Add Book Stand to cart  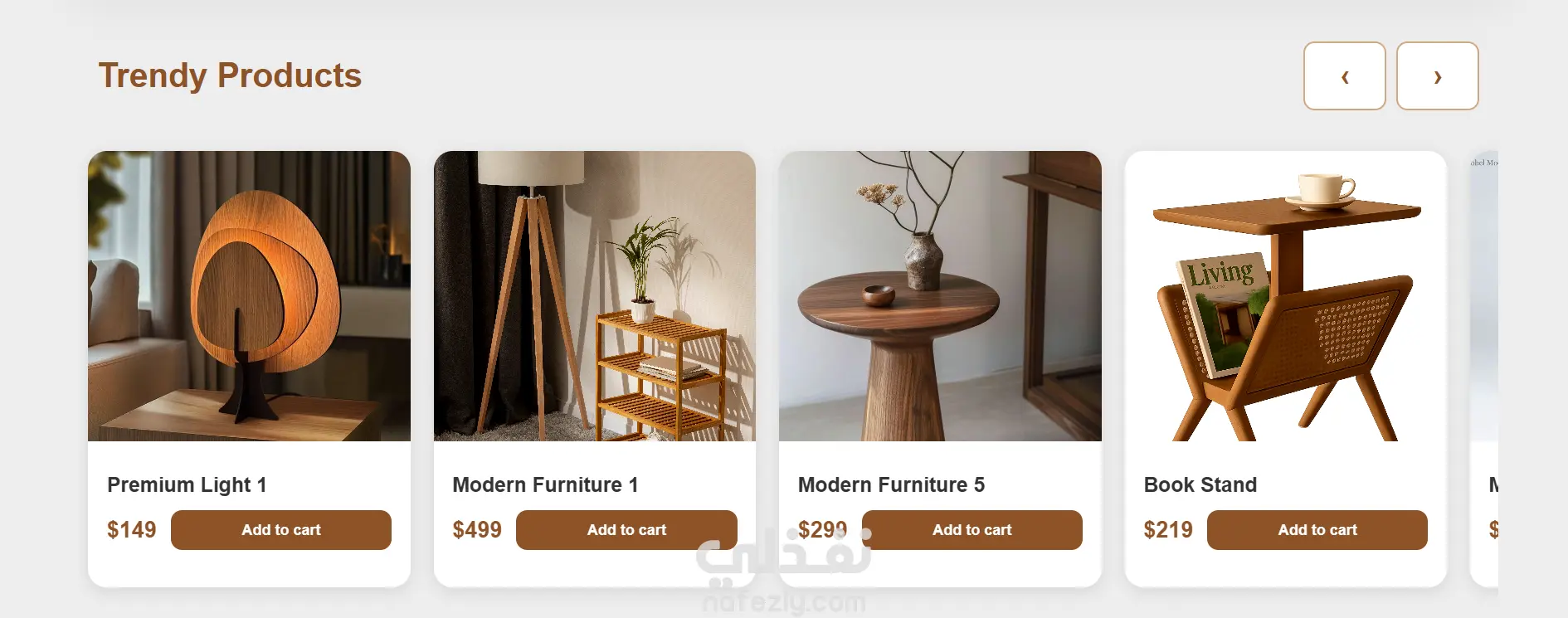tap(1317, 530)
